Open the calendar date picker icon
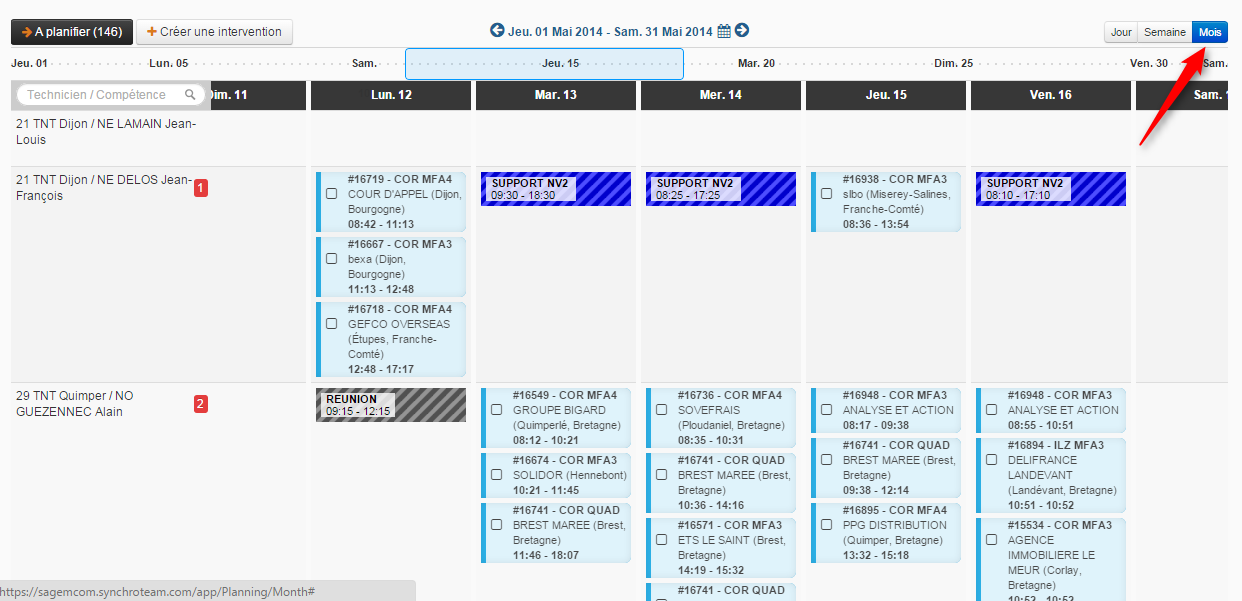Image resolution: width=1242 pixels, height=601 pixels. coord(724,32)
